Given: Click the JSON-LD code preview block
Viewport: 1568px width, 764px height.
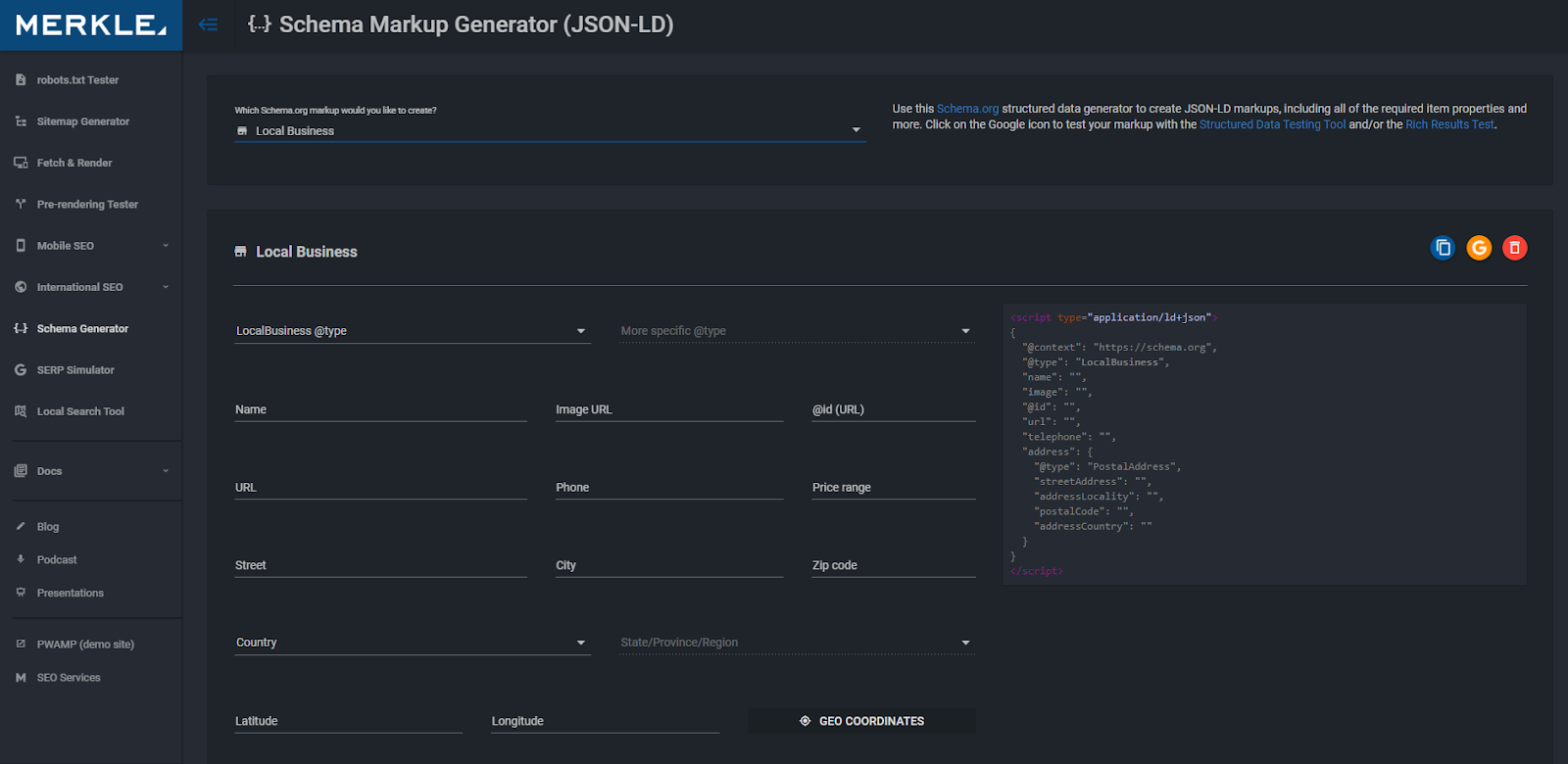Looking at the screenshot, I should click(x=1264, y=444).
